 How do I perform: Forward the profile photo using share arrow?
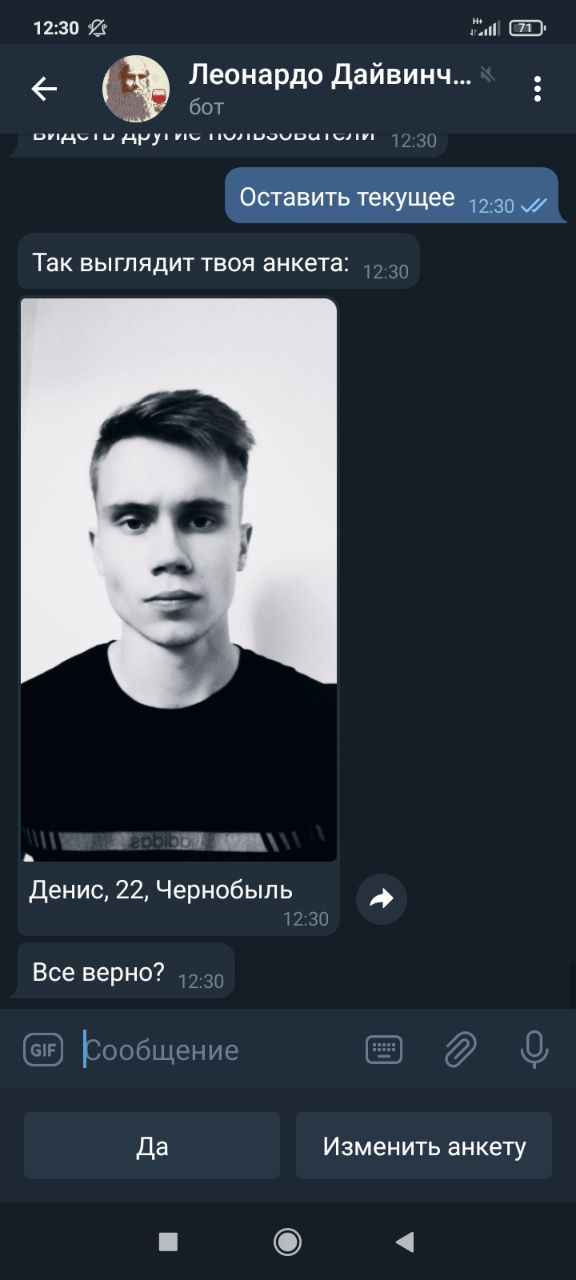(381, 899)
